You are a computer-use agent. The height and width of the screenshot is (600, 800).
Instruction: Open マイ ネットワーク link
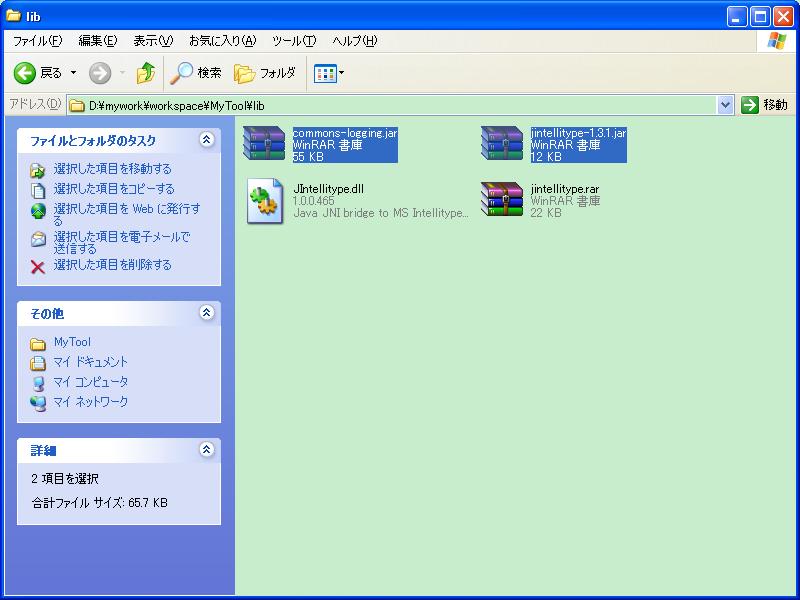click(x=91, y=402)
